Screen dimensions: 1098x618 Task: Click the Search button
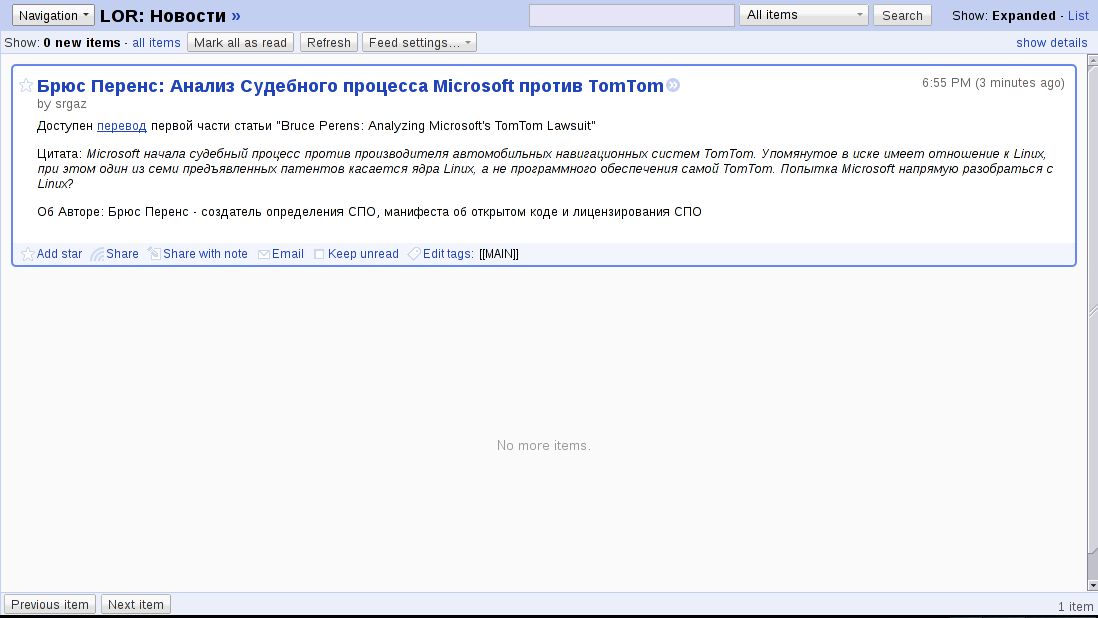tap(902, 15)
